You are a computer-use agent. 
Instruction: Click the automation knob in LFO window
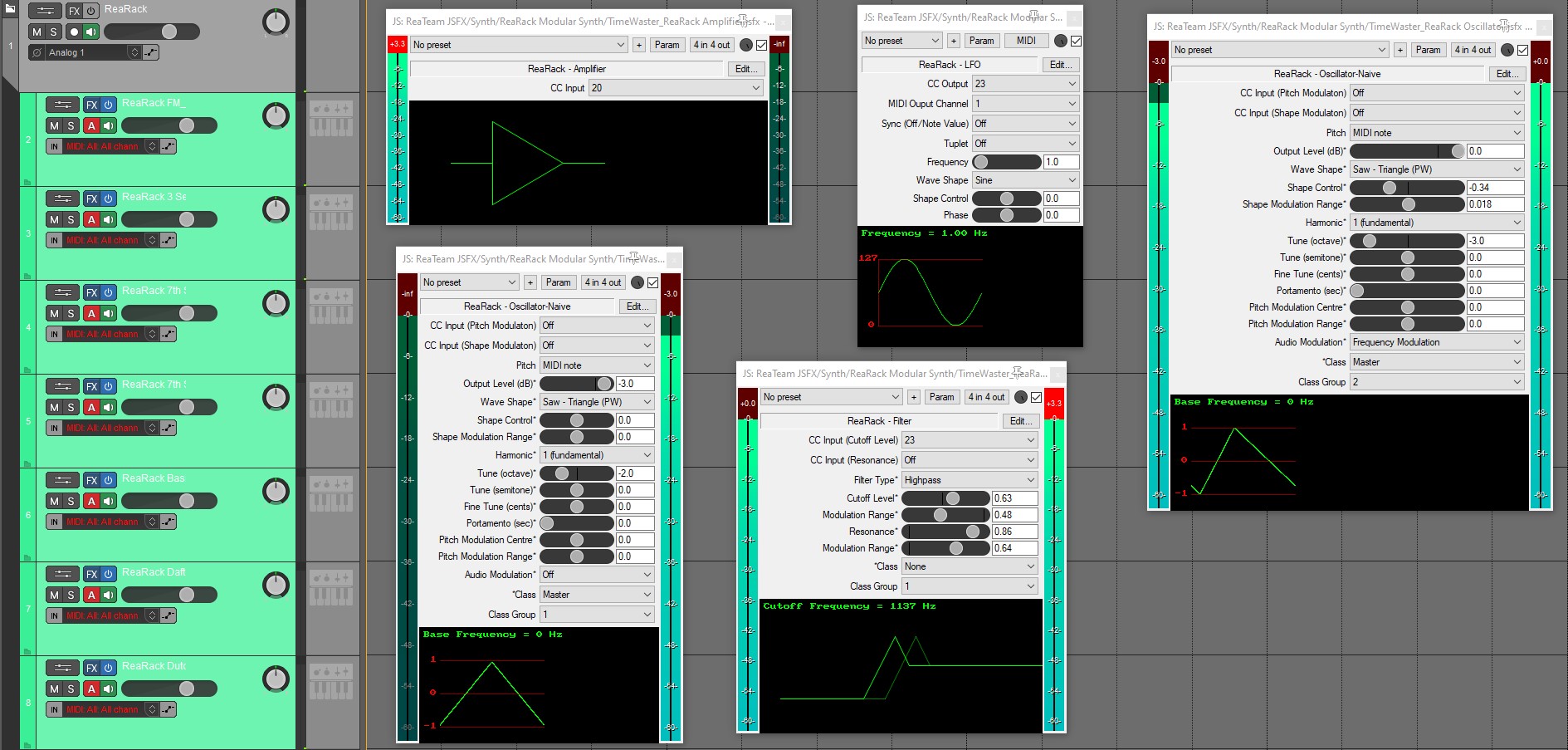1060,41
